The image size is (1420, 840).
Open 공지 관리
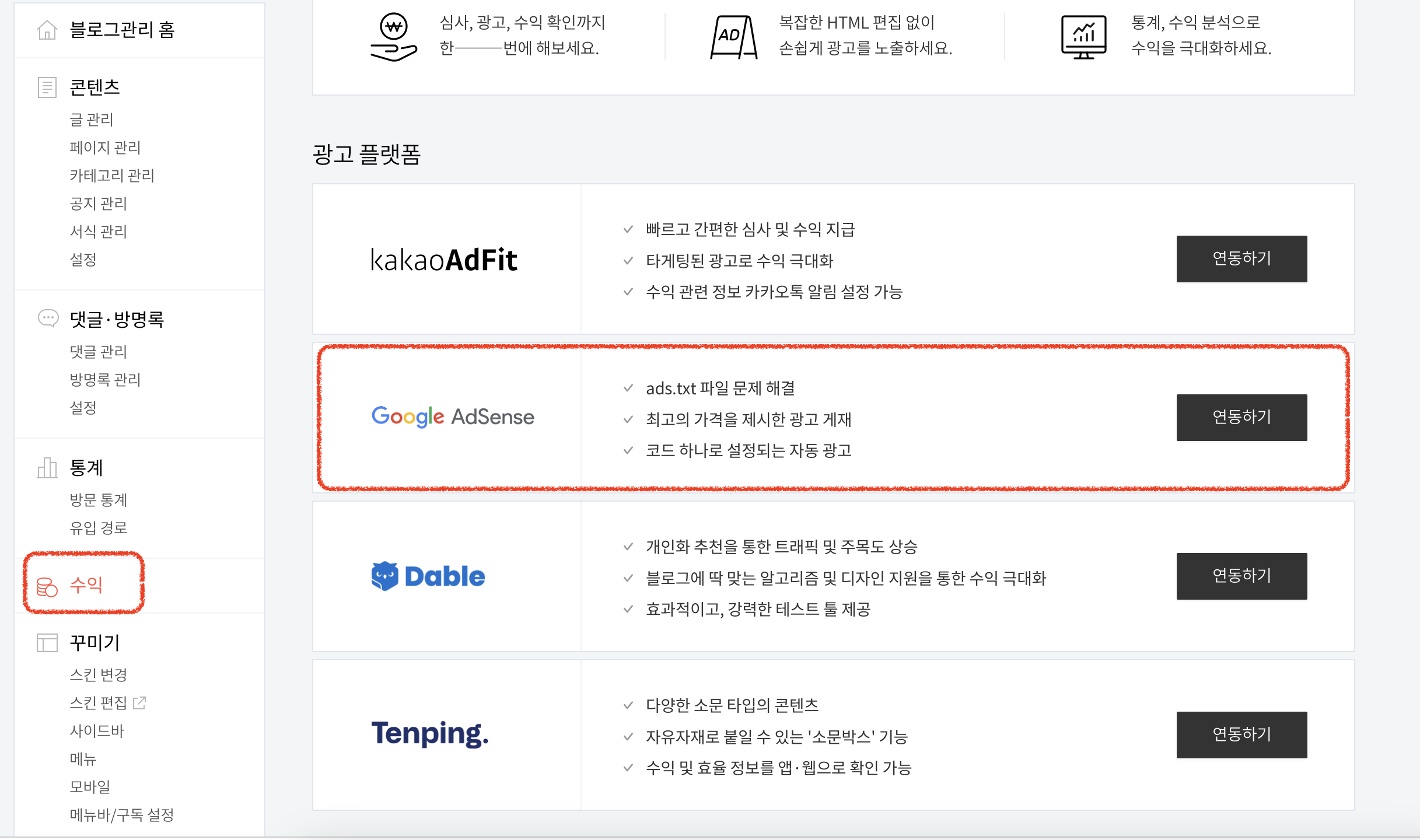point(99,204)
